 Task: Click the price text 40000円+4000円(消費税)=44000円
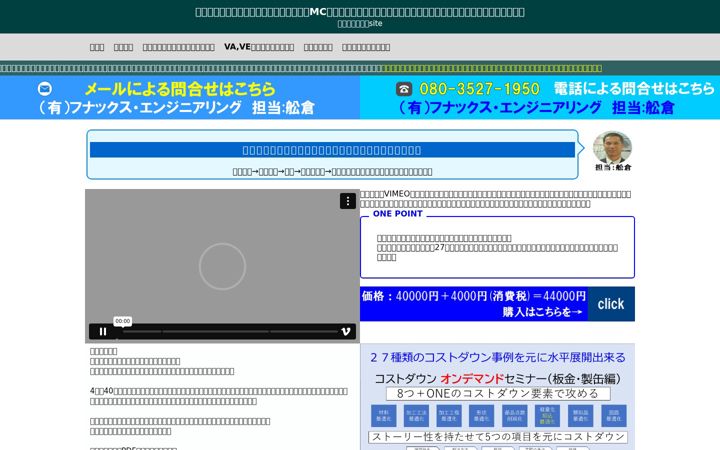(490, 296)
